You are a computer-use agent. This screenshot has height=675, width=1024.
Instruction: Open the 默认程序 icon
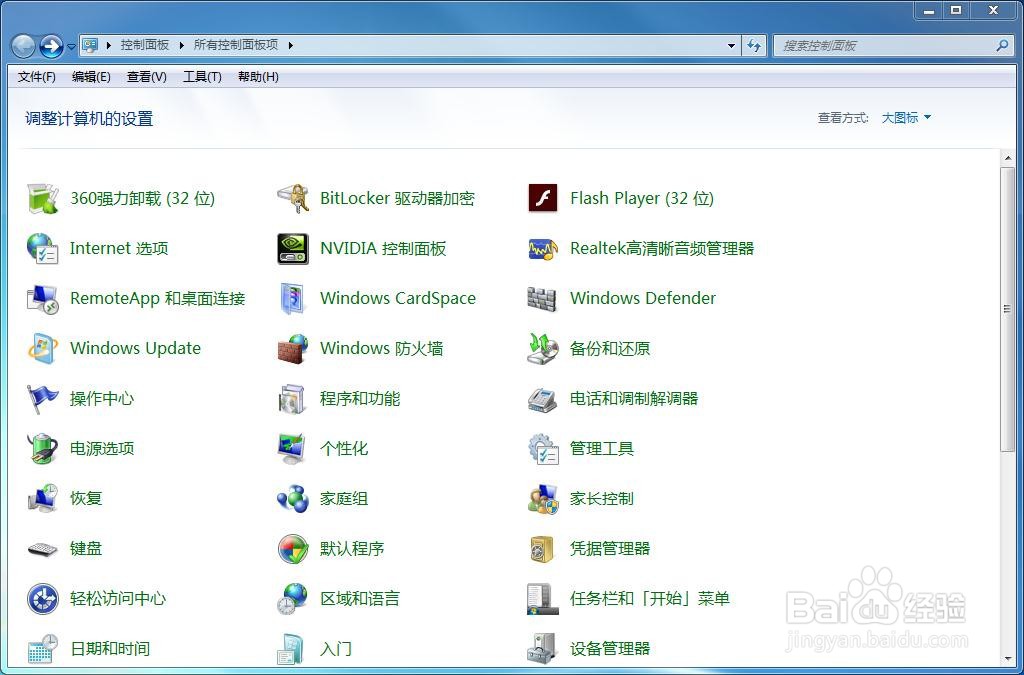pyautogui.click(x=293, y=549)
